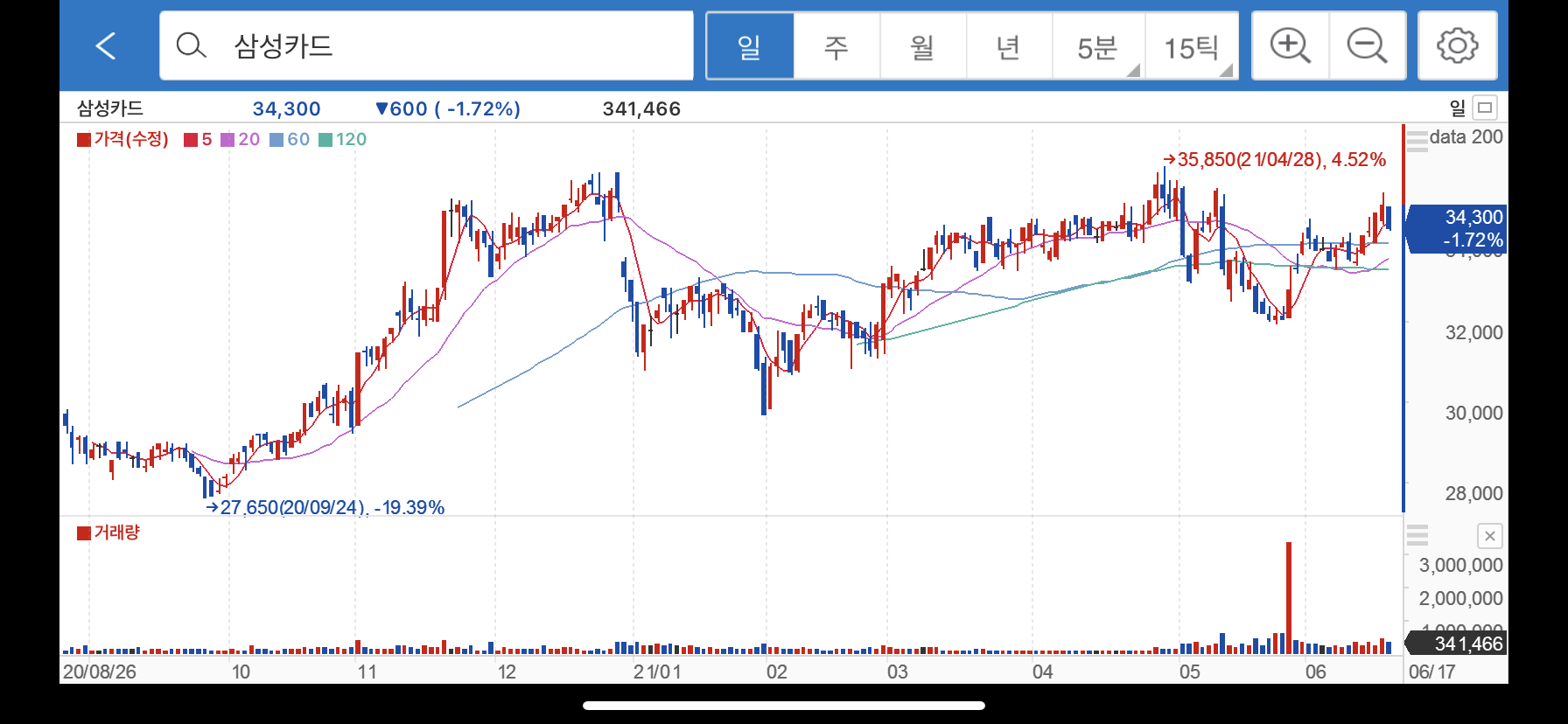The image size is (1568, 724).
Task: Tap the back arrow icon
Action: tap(106, 45)
